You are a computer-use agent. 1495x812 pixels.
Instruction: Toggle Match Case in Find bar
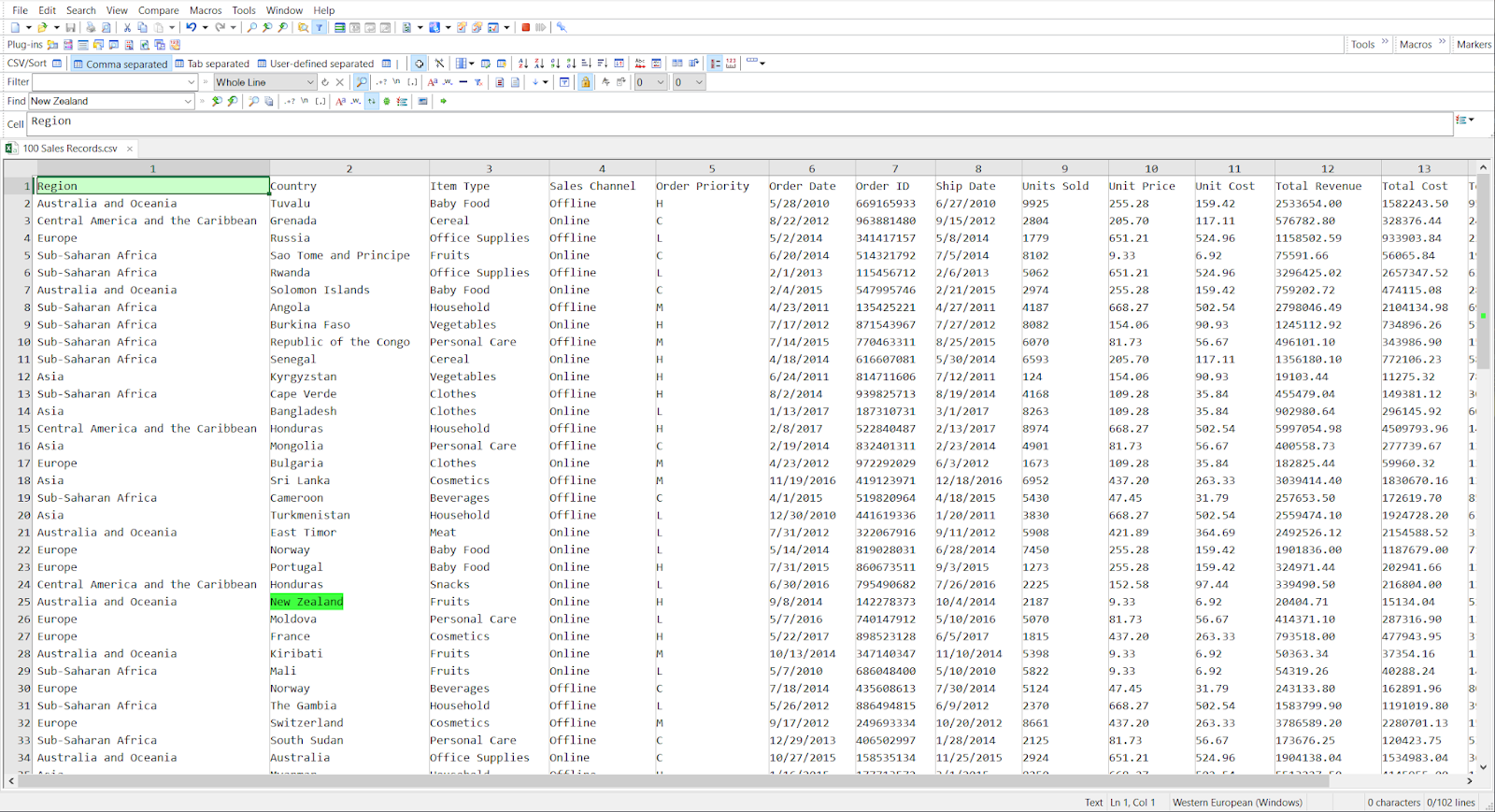coord(340,101)
